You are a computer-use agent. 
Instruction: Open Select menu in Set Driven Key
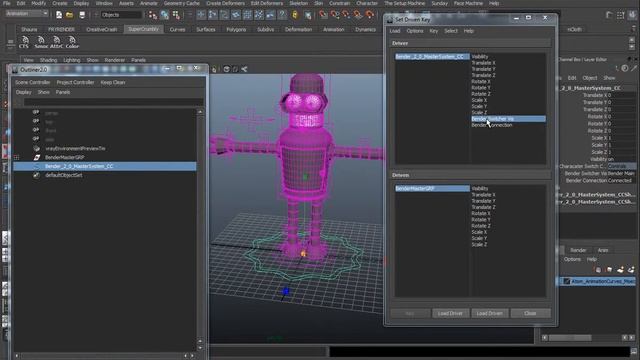(x=451, y=31)
